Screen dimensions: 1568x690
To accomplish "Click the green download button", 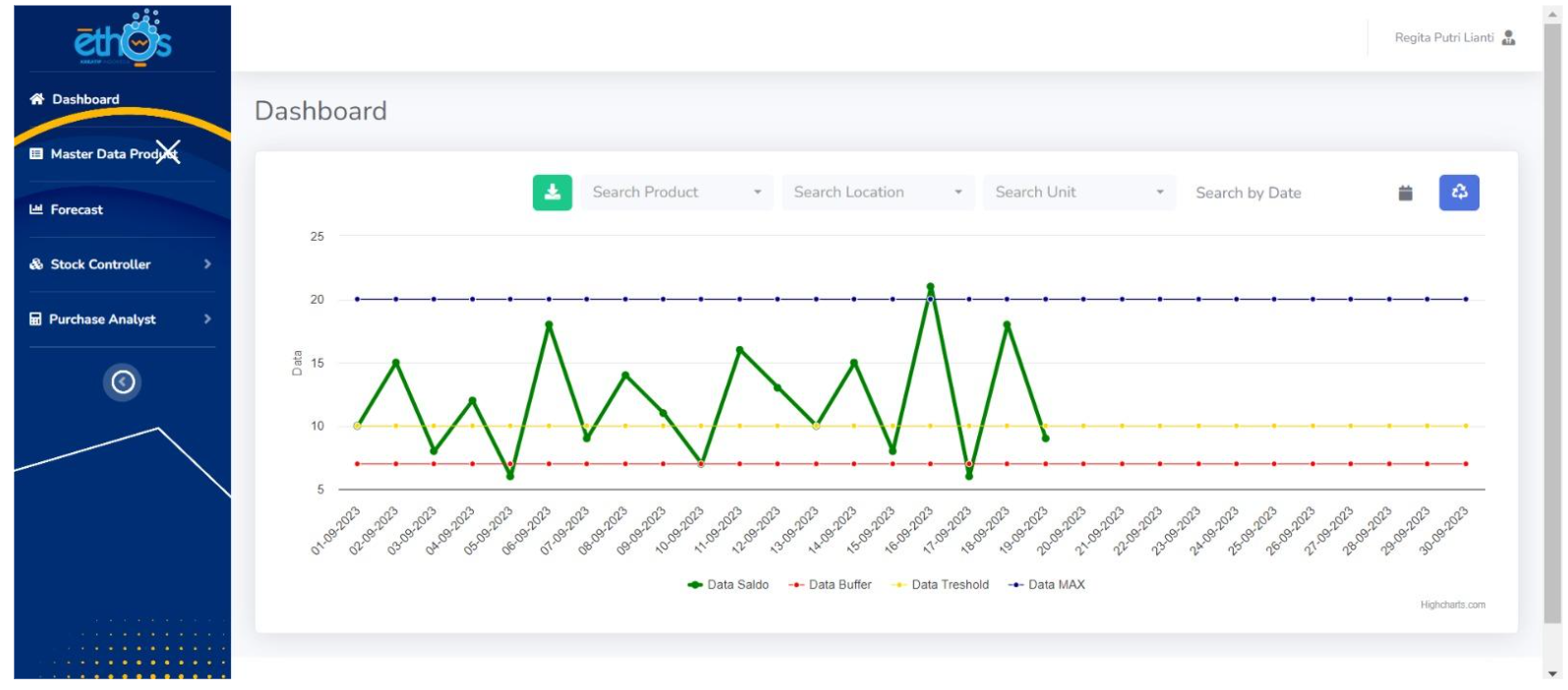I will (552, 193).
